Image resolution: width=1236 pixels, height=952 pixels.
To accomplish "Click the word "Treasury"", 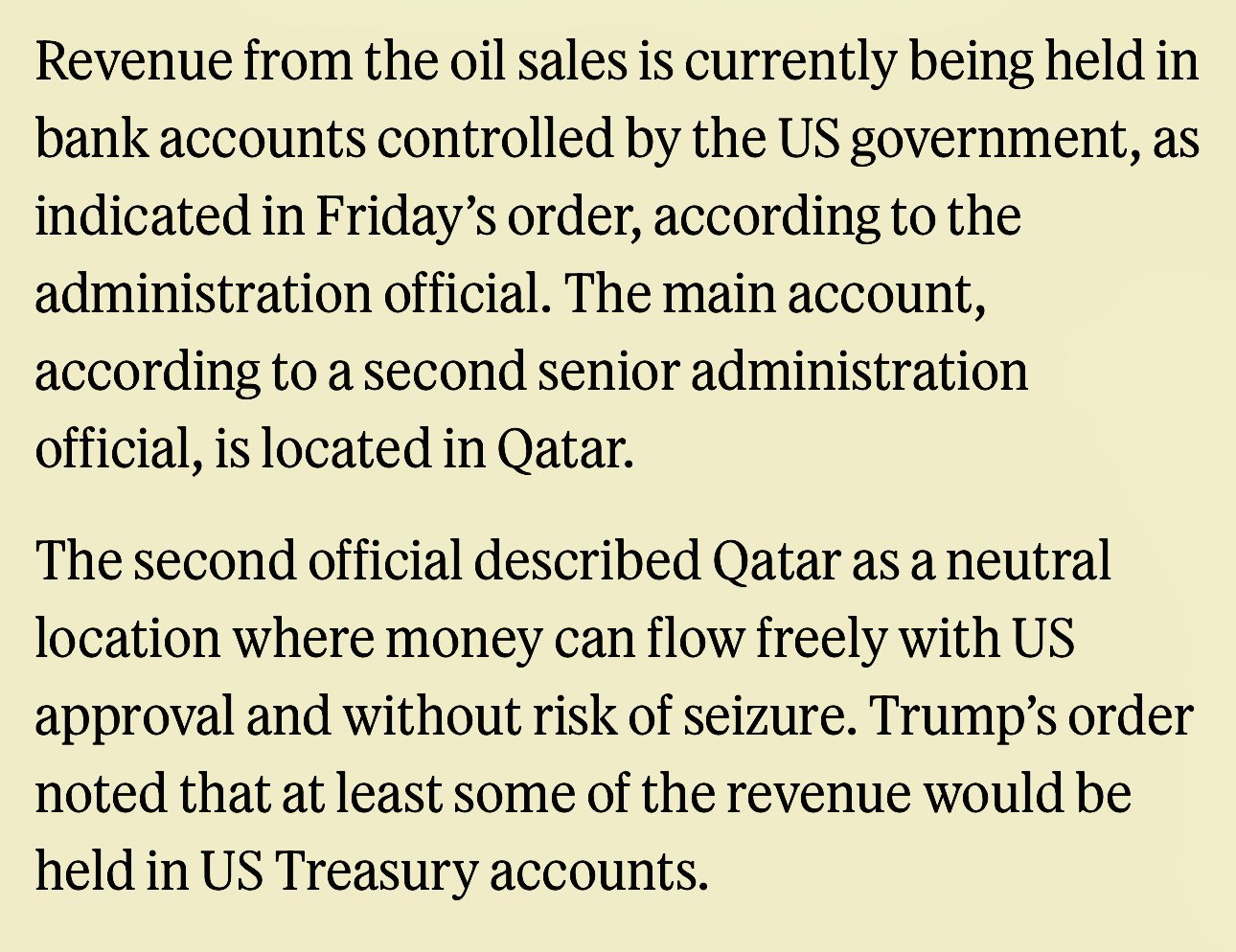I will [376, 873].
